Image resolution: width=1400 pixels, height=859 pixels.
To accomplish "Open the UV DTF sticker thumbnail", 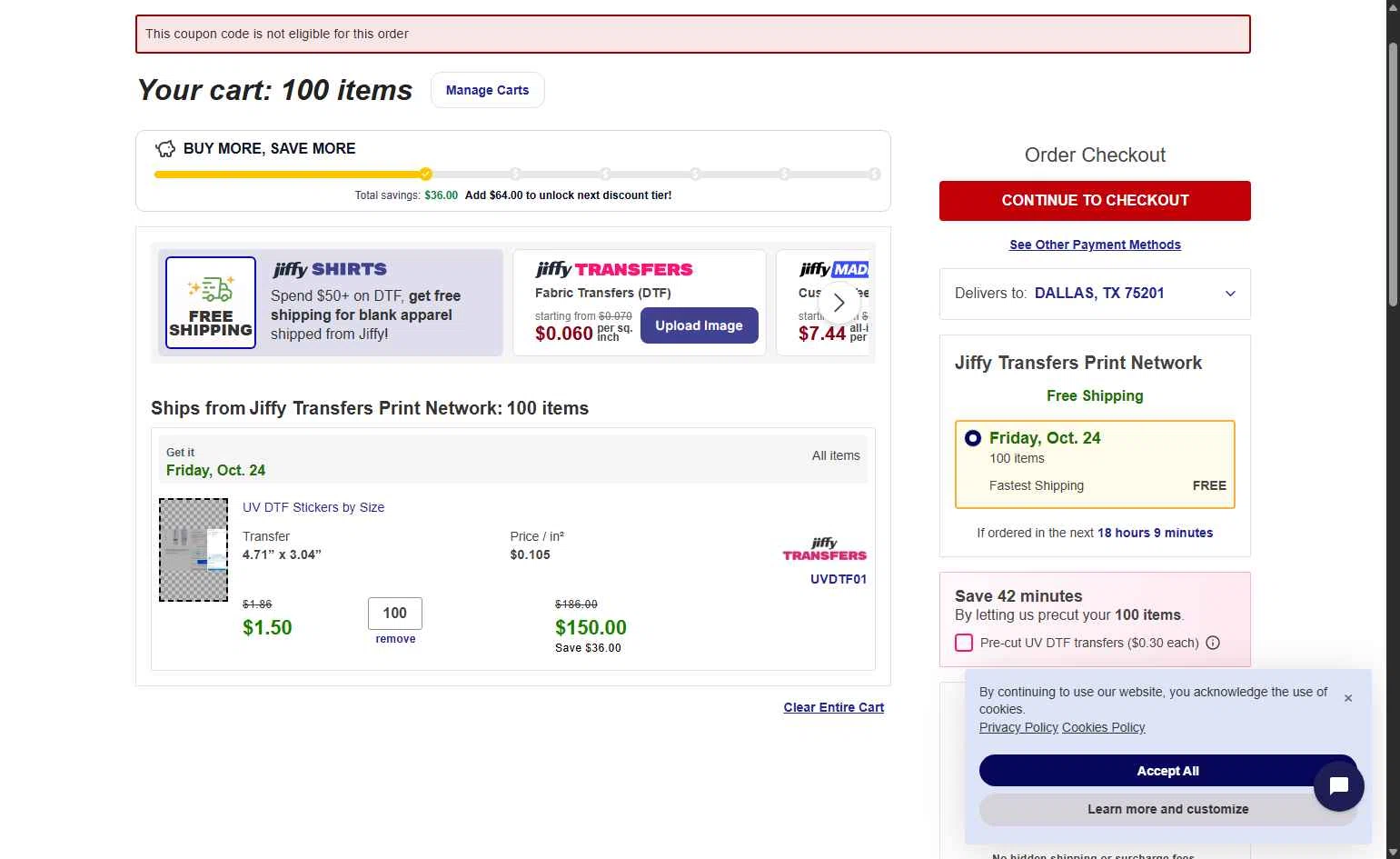I will pyautogui.click(x=194, y=550).
